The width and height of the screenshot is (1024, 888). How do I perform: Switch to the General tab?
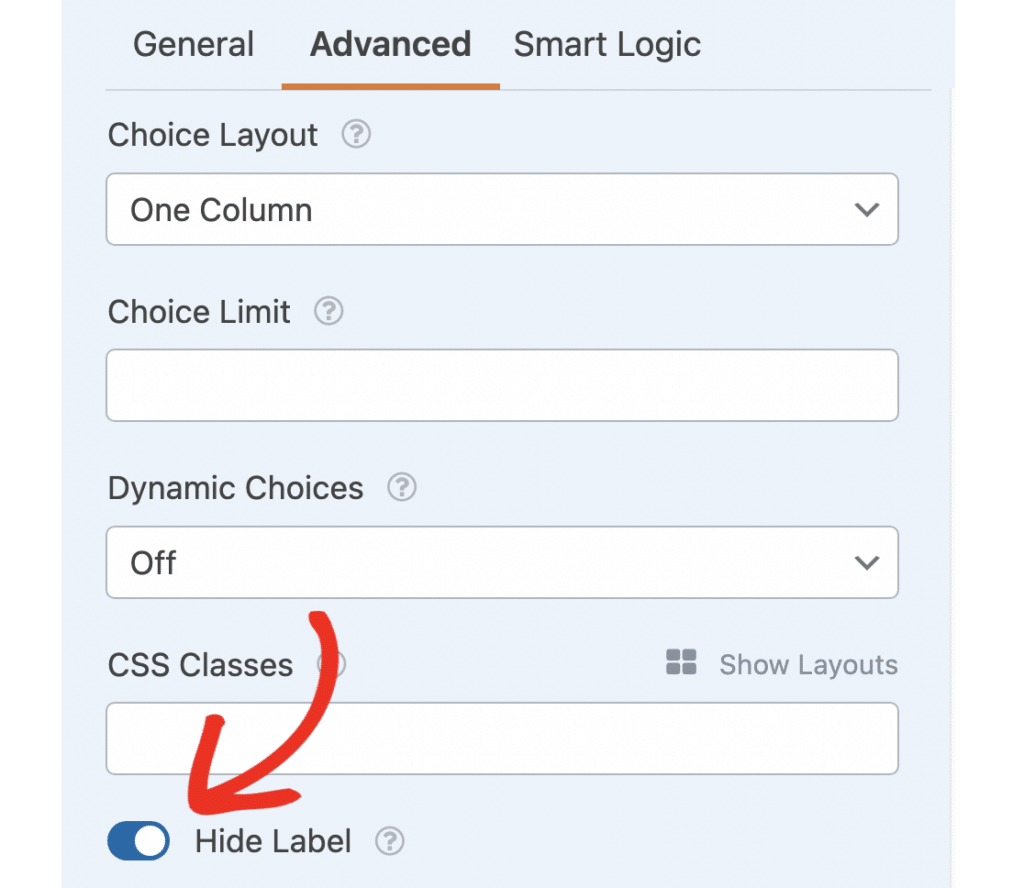(x=193, y=45)
